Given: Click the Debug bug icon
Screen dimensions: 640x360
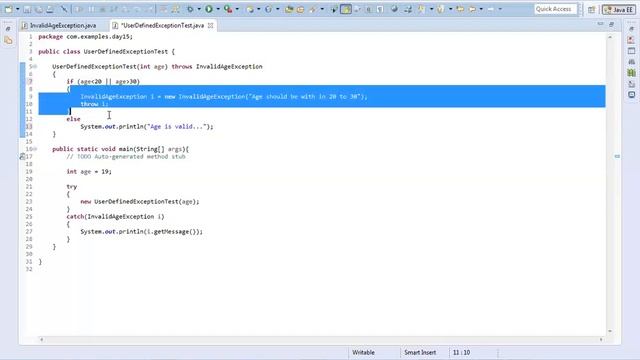Looking at the screenshot, I should point(190,9).
